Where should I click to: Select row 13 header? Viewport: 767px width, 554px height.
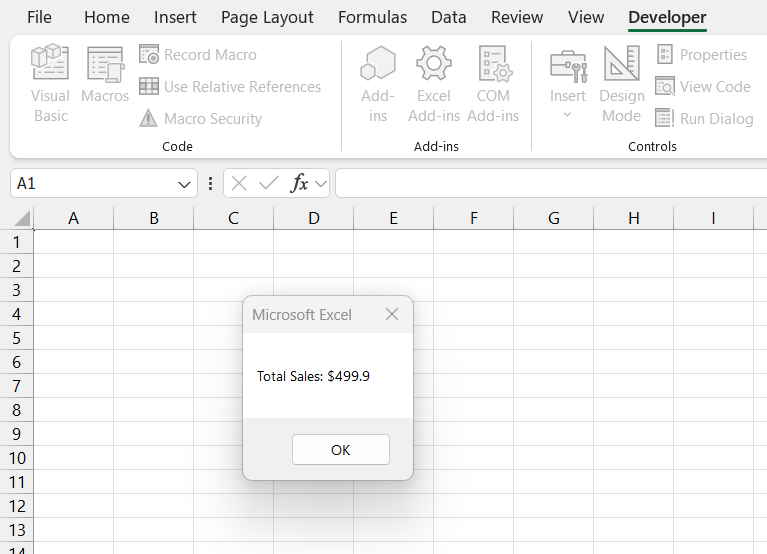pyautogui.click(x=17, y=530)
